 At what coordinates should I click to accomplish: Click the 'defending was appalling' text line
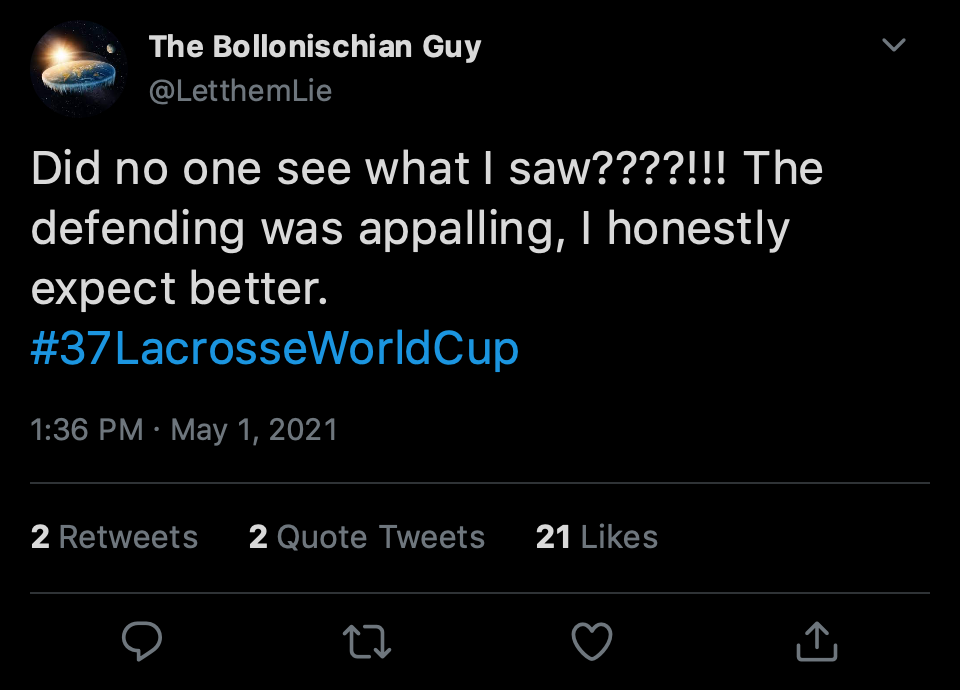click(x=410, y=229)
